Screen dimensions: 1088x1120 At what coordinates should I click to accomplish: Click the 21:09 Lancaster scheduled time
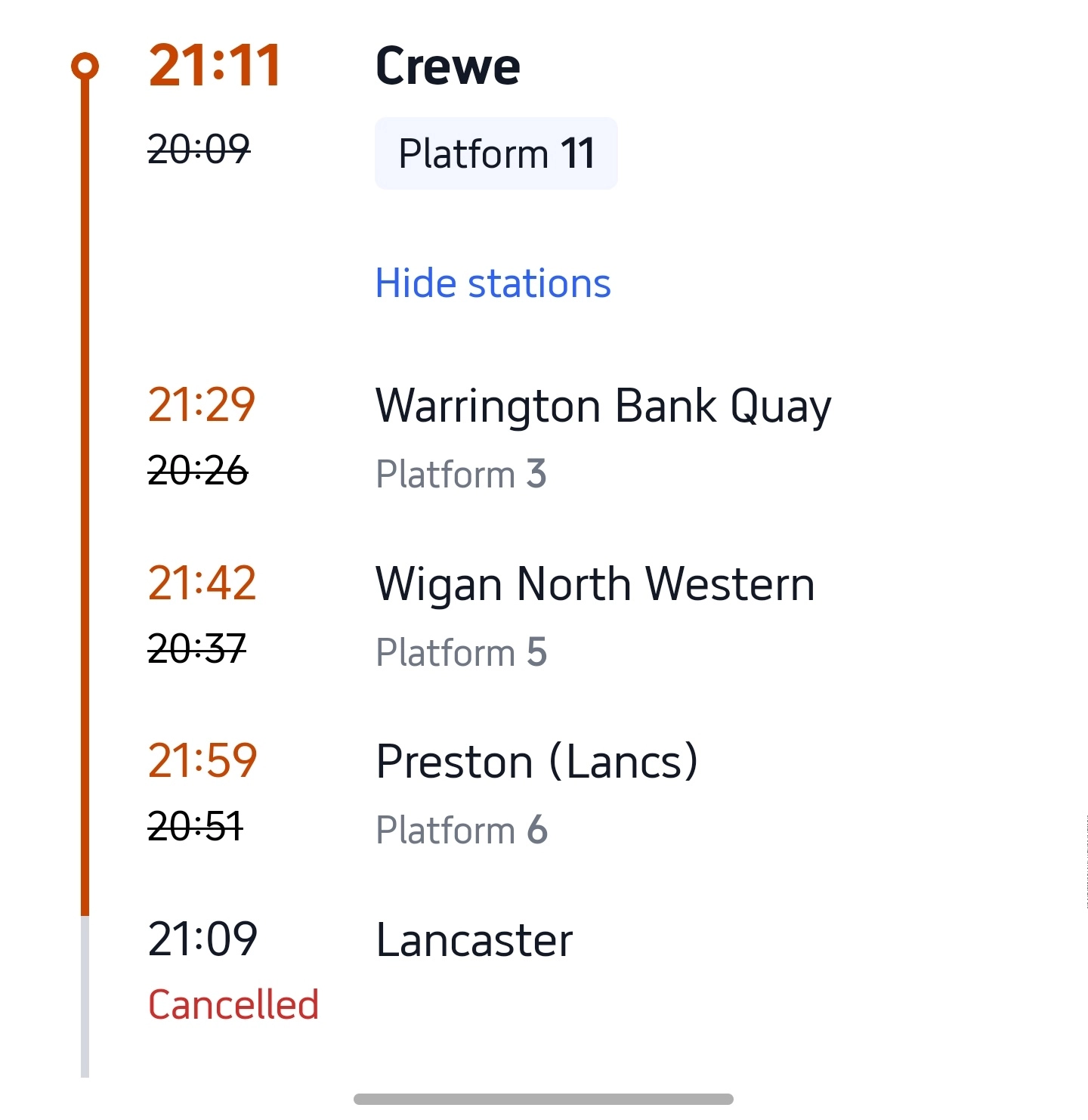[202, 939]
